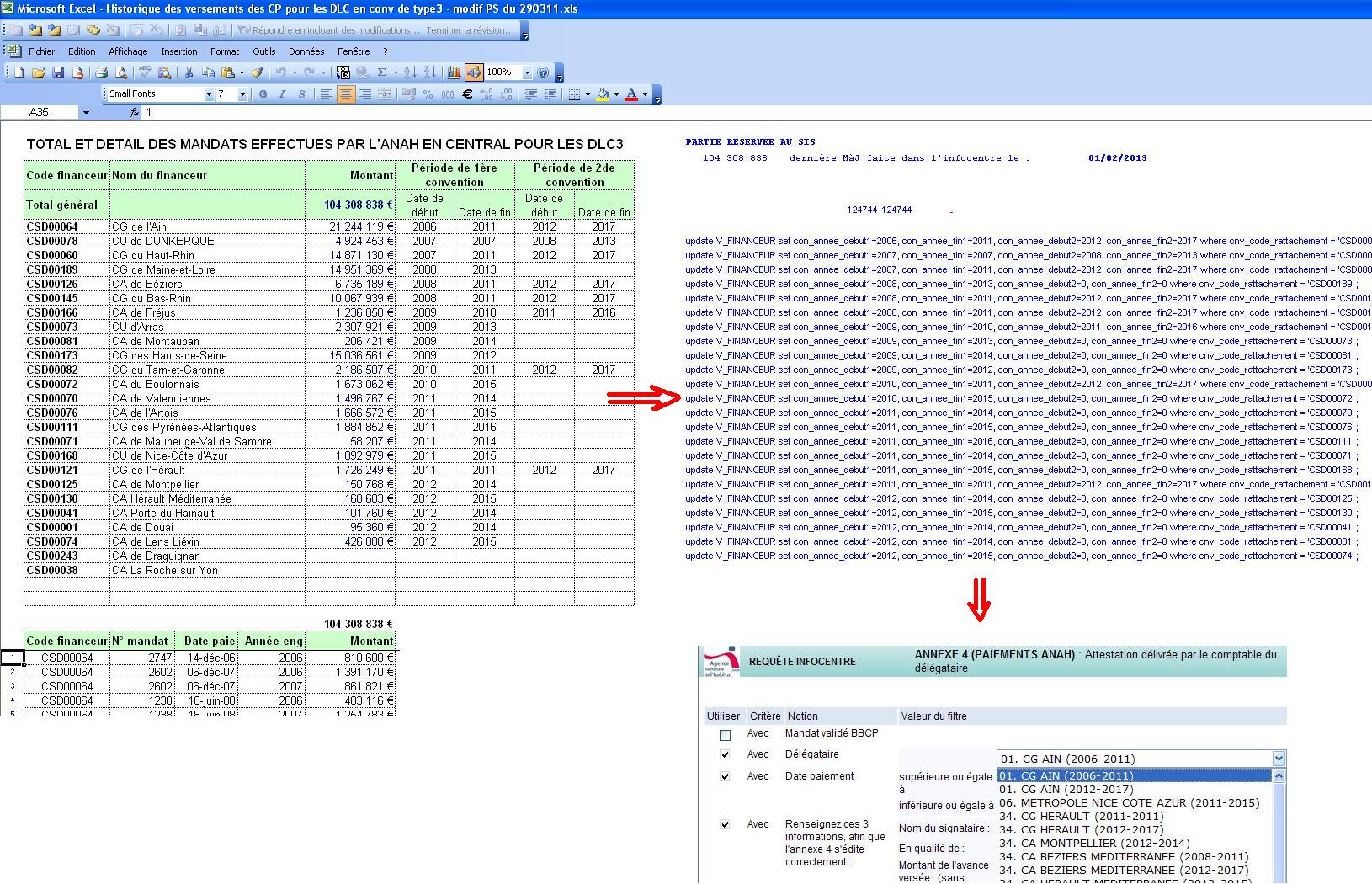The height and width of the screenshot is (884, 1372).
Task: Open the Fichier menu
Action: pos(41,51)
